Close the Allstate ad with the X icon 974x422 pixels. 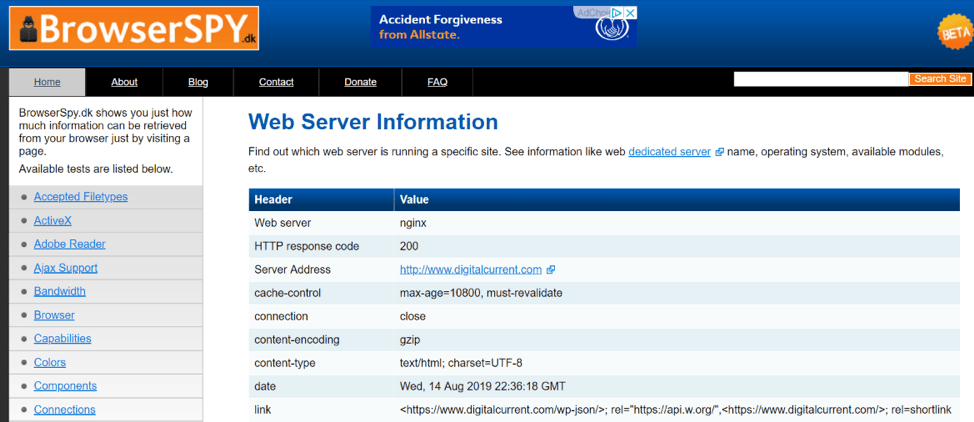click(x=630, y=12)
